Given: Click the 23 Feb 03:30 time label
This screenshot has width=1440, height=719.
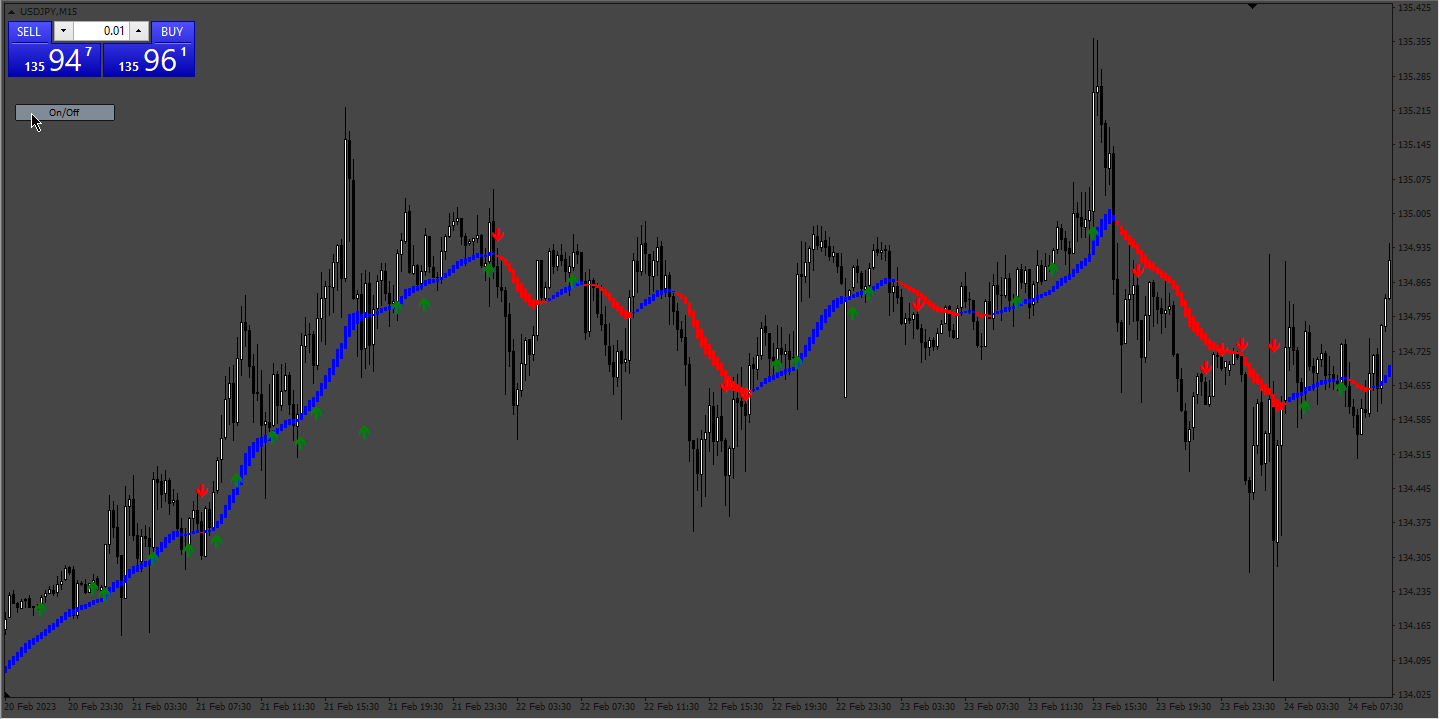Looking at the screenshot, I should point(926,706).
